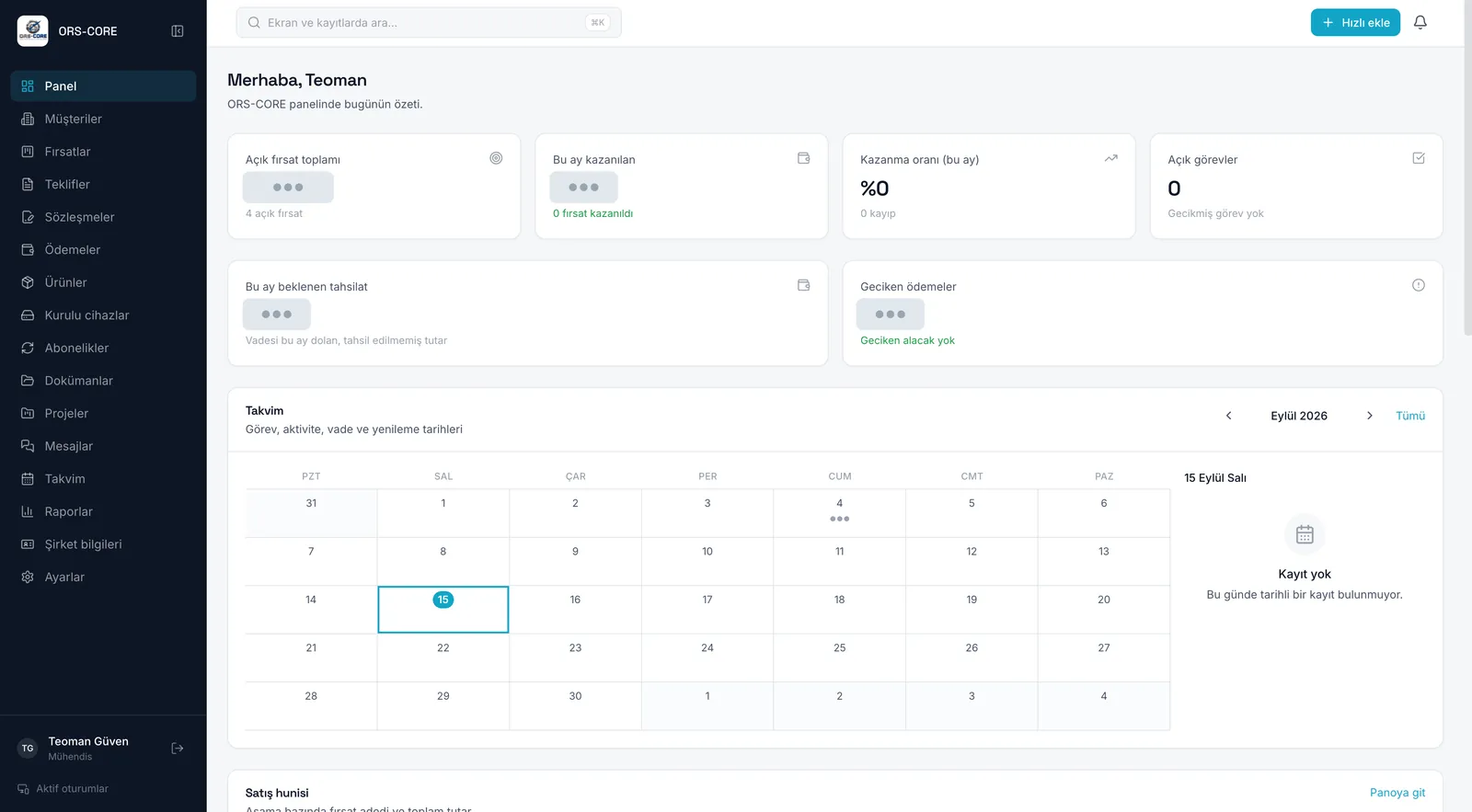Click the Ürünler box icon

(28, 282)
